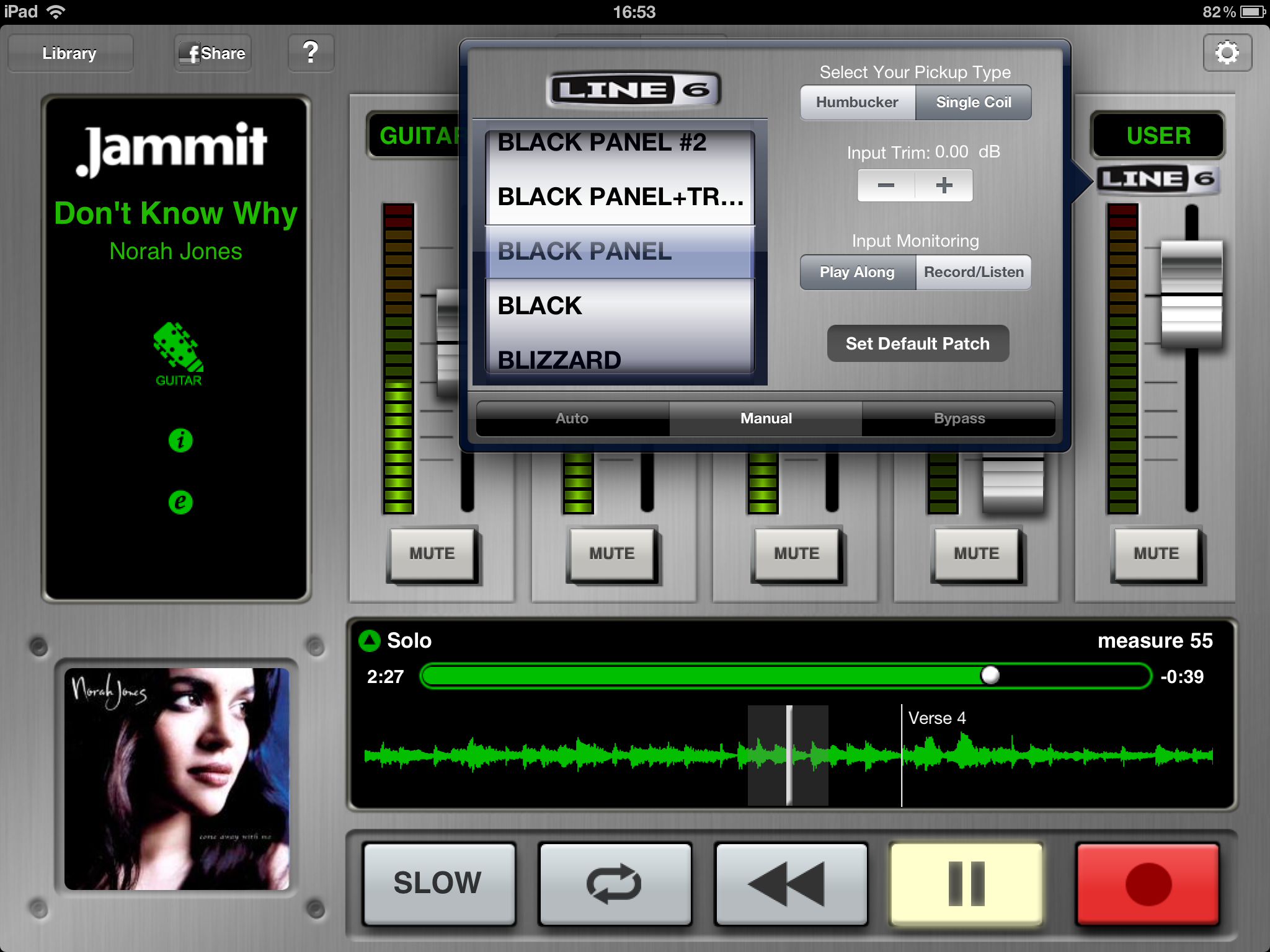Tap the waveform playhead position
1270x952 pixels.
(x=789, y=755)
